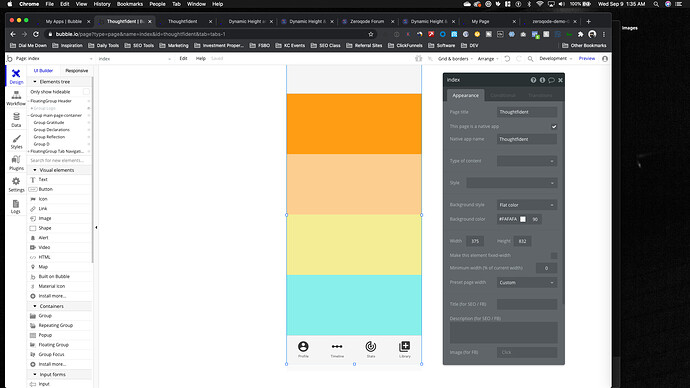Click the Profile icon in the bottom navigation

coord(303,347)
